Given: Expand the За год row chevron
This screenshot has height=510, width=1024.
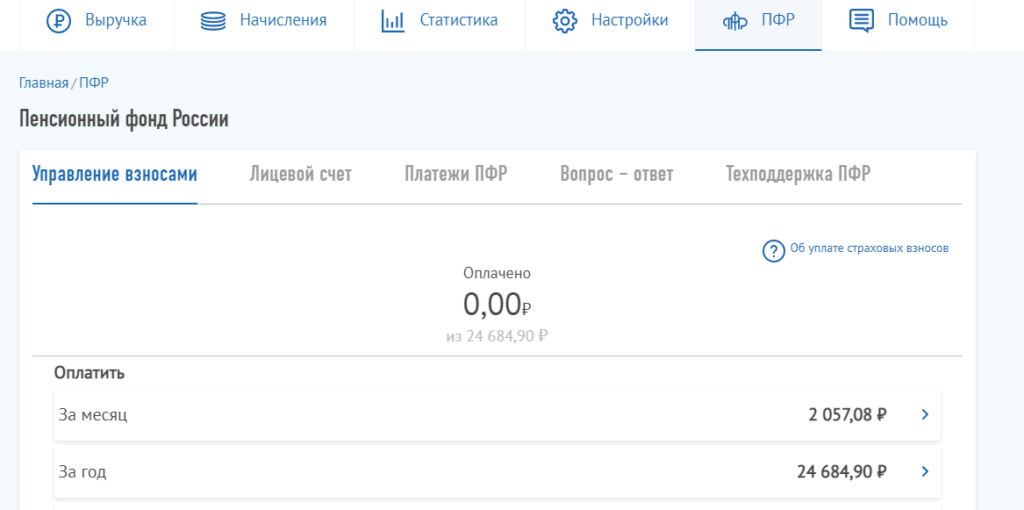Looking at the screenshot, I should pyautogui.click(x=924, y=471).
